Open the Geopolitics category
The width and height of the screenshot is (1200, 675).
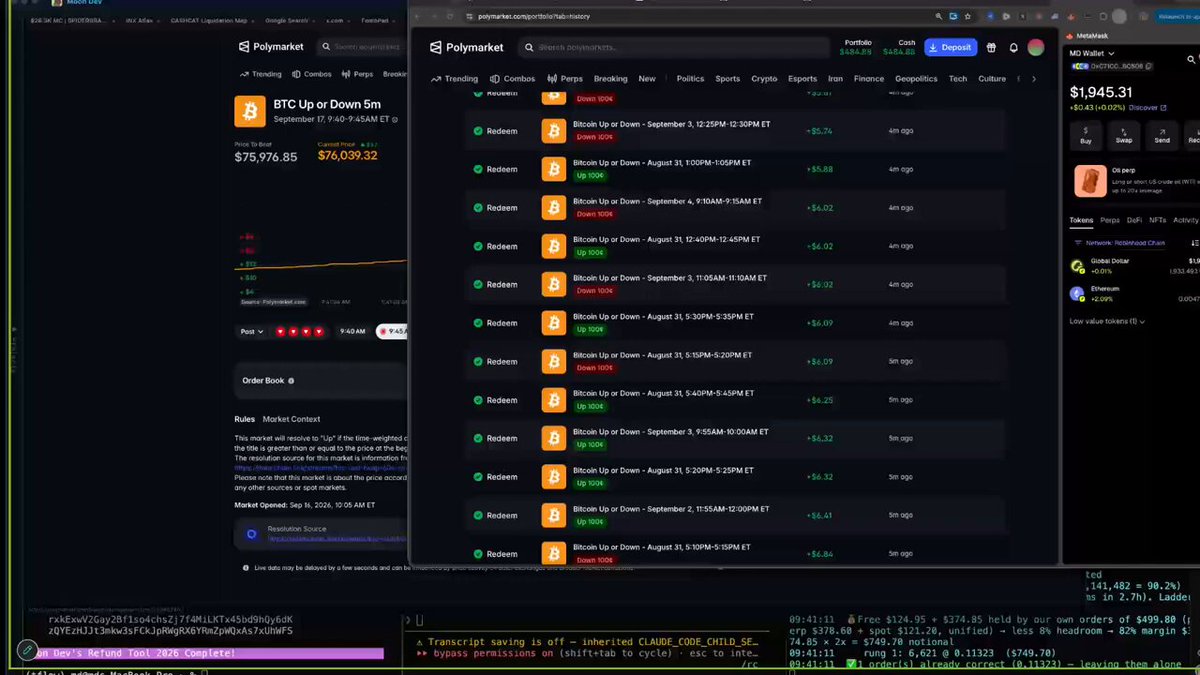pyautogui.click(x=916, y=79)
